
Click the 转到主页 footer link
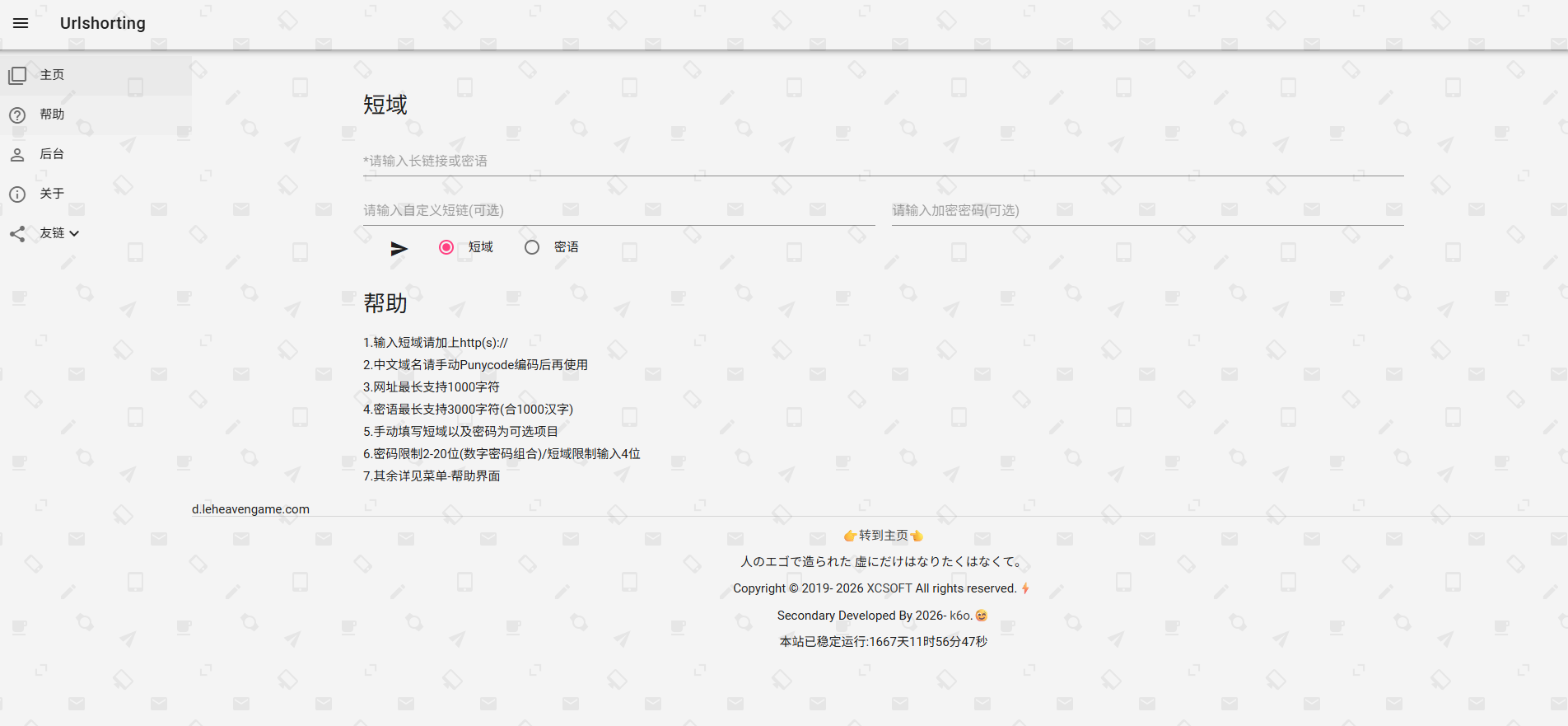tap(883, 536)
